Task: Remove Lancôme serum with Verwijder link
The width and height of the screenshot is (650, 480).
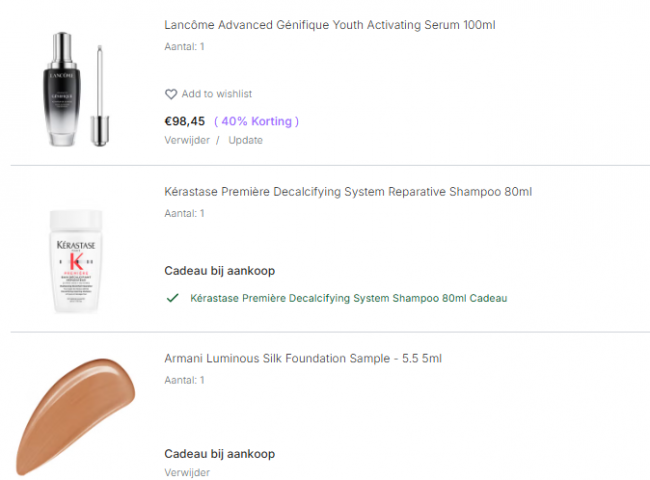Action: pos(187,140)
